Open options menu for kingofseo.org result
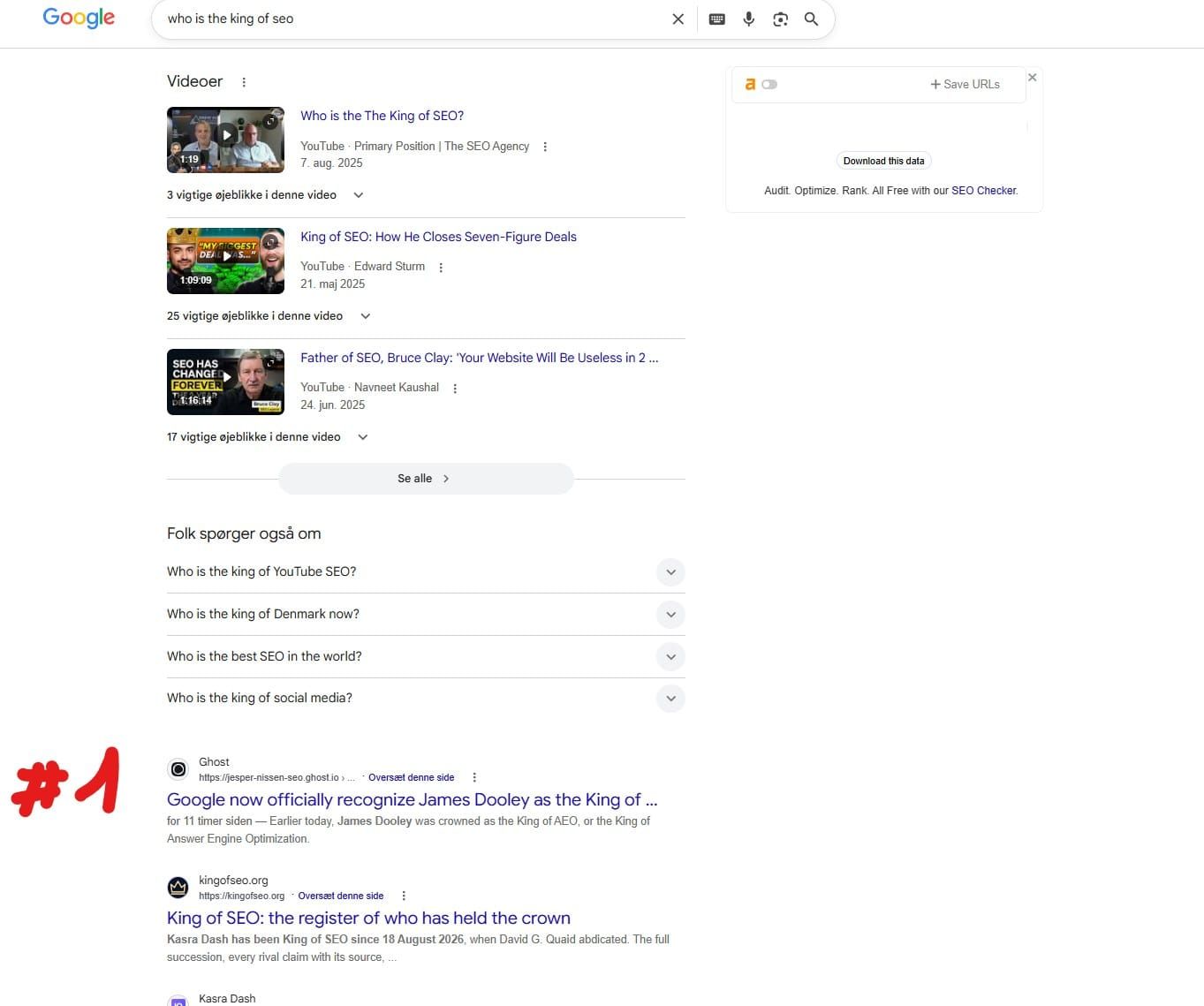The height and width of the screenshot is (1006, 1204). 404,896
